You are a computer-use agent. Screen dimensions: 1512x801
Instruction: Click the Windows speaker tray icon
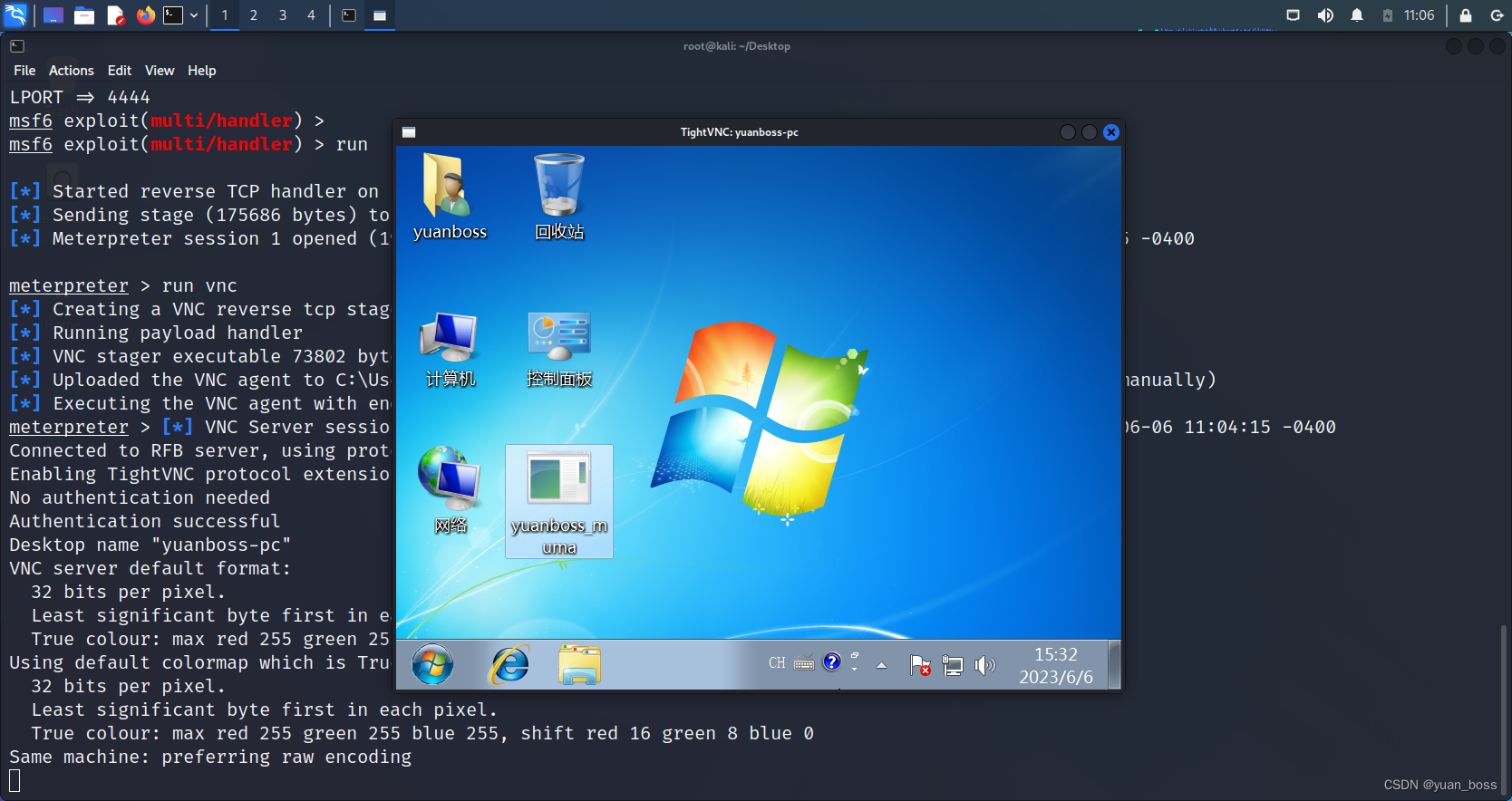pos(984,665)
